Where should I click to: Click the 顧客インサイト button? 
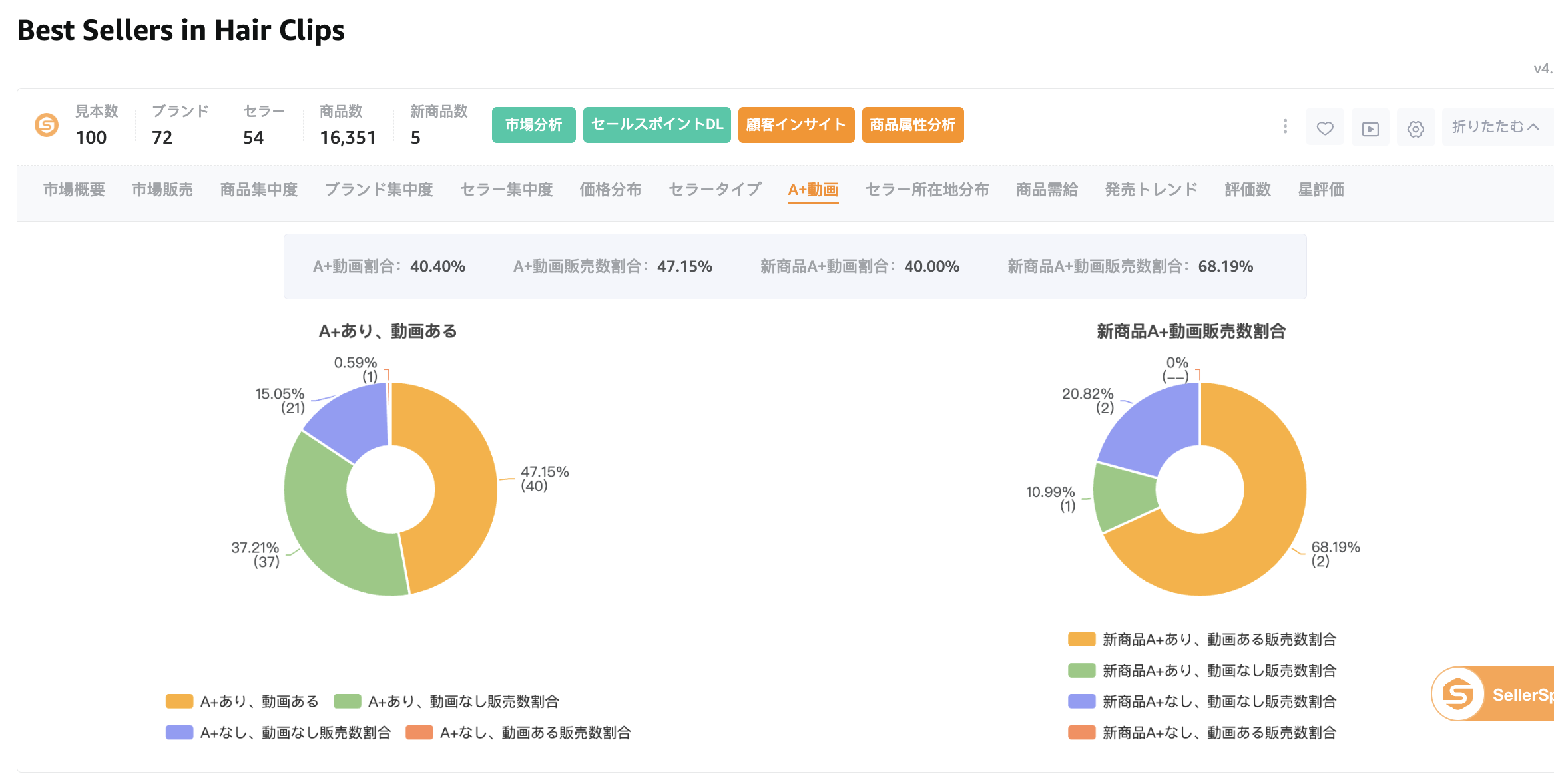pos(796,125)
